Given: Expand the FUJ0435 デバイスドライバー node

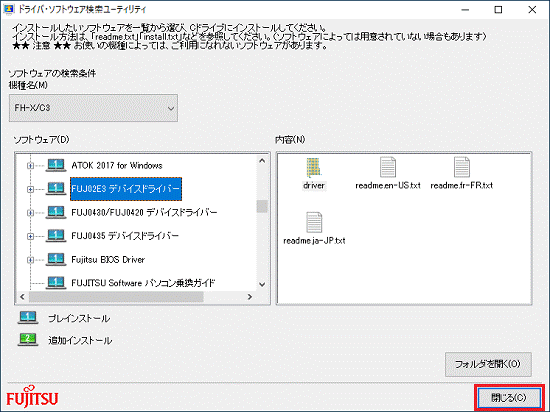Looking at the screenshot, I should click(31, 236).
